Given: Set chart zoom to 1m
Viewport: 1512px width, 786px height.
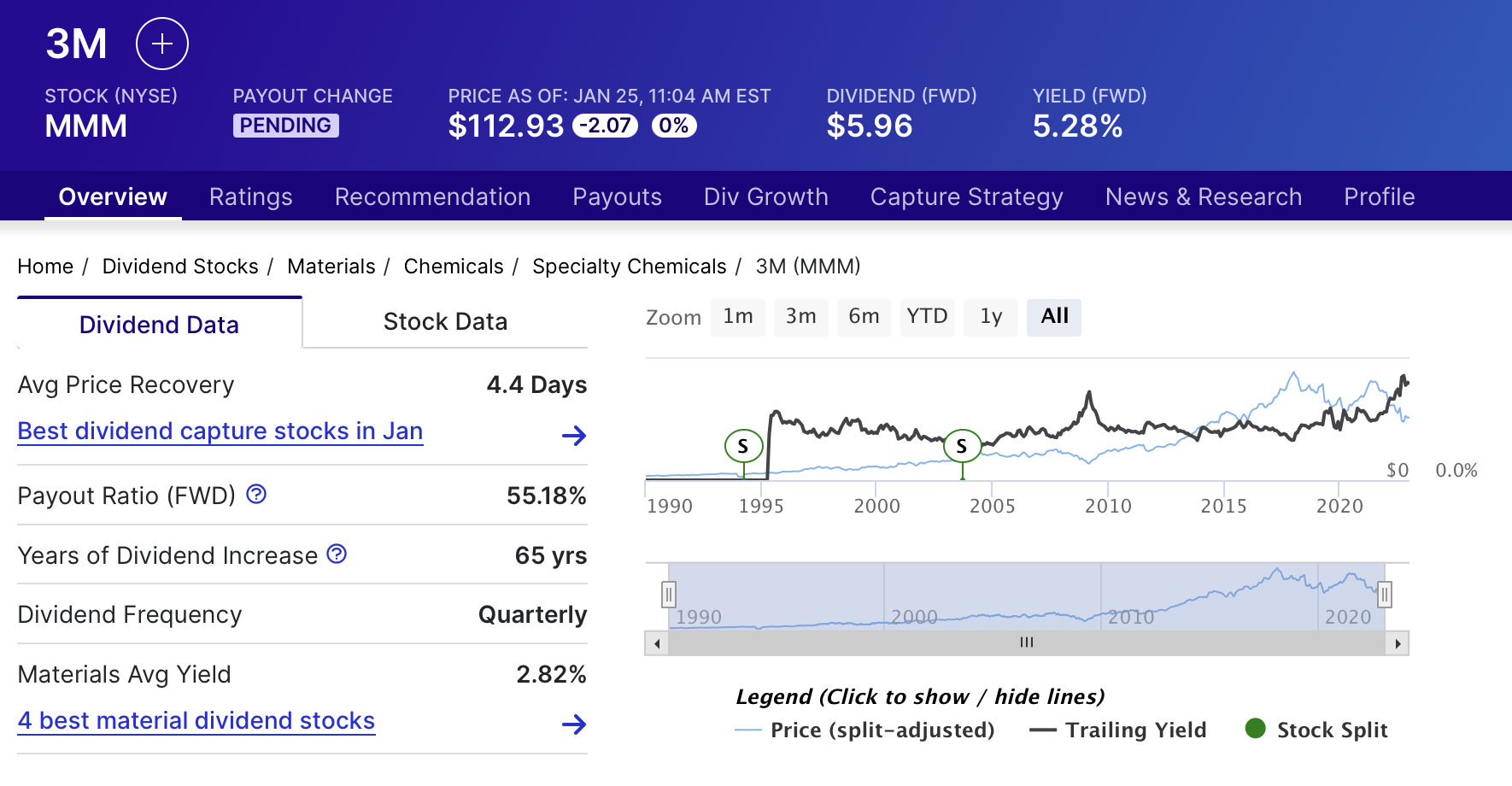Looking at the screenshot, I should (738, 317).
